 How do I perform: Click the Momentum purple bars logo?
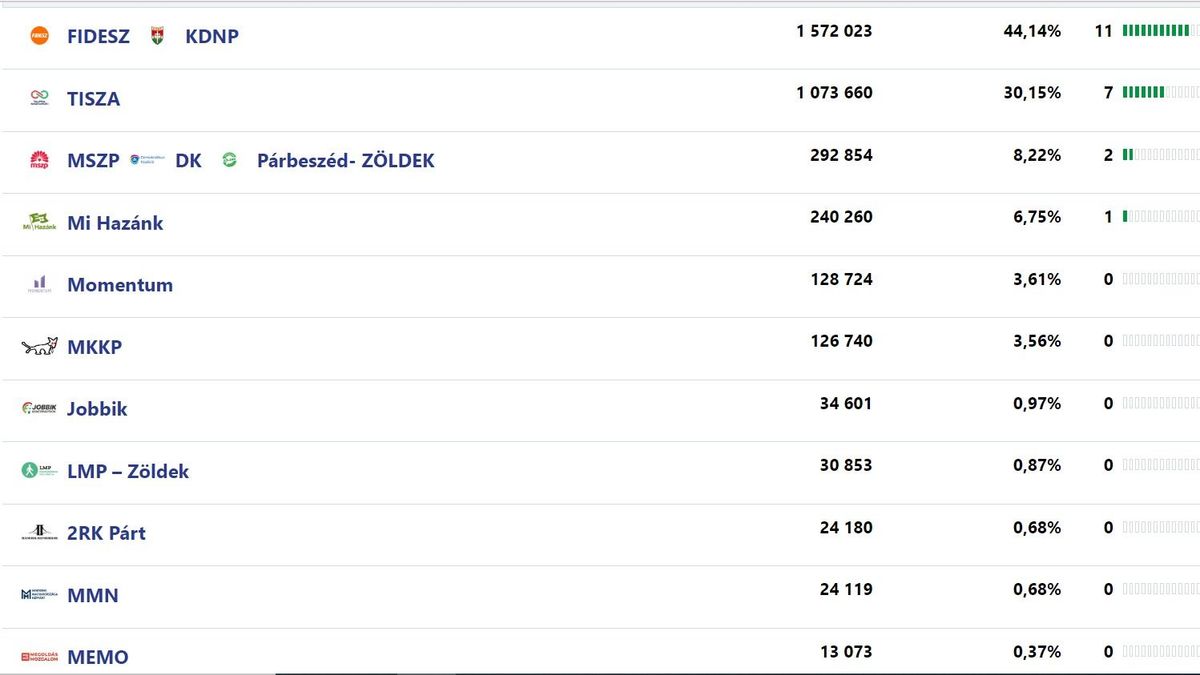tap(40, 284)
